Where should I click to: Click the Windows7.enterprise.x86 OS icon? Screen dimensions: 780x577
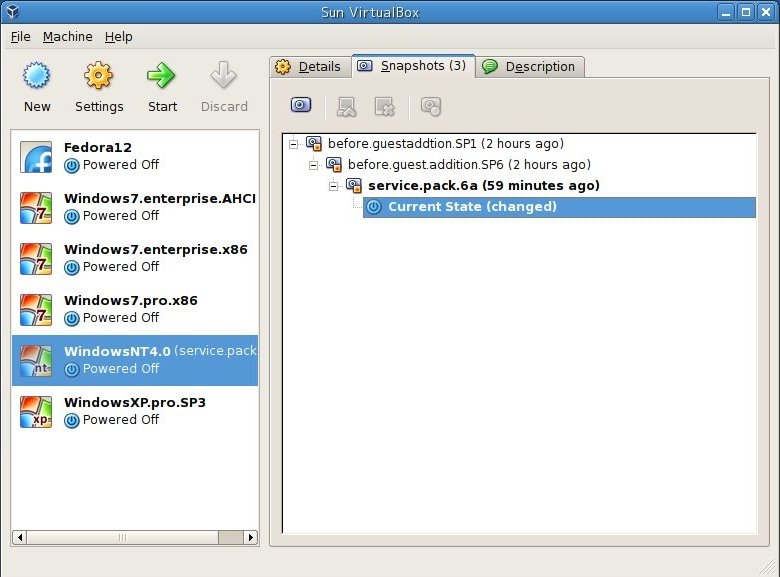(36, 259)
